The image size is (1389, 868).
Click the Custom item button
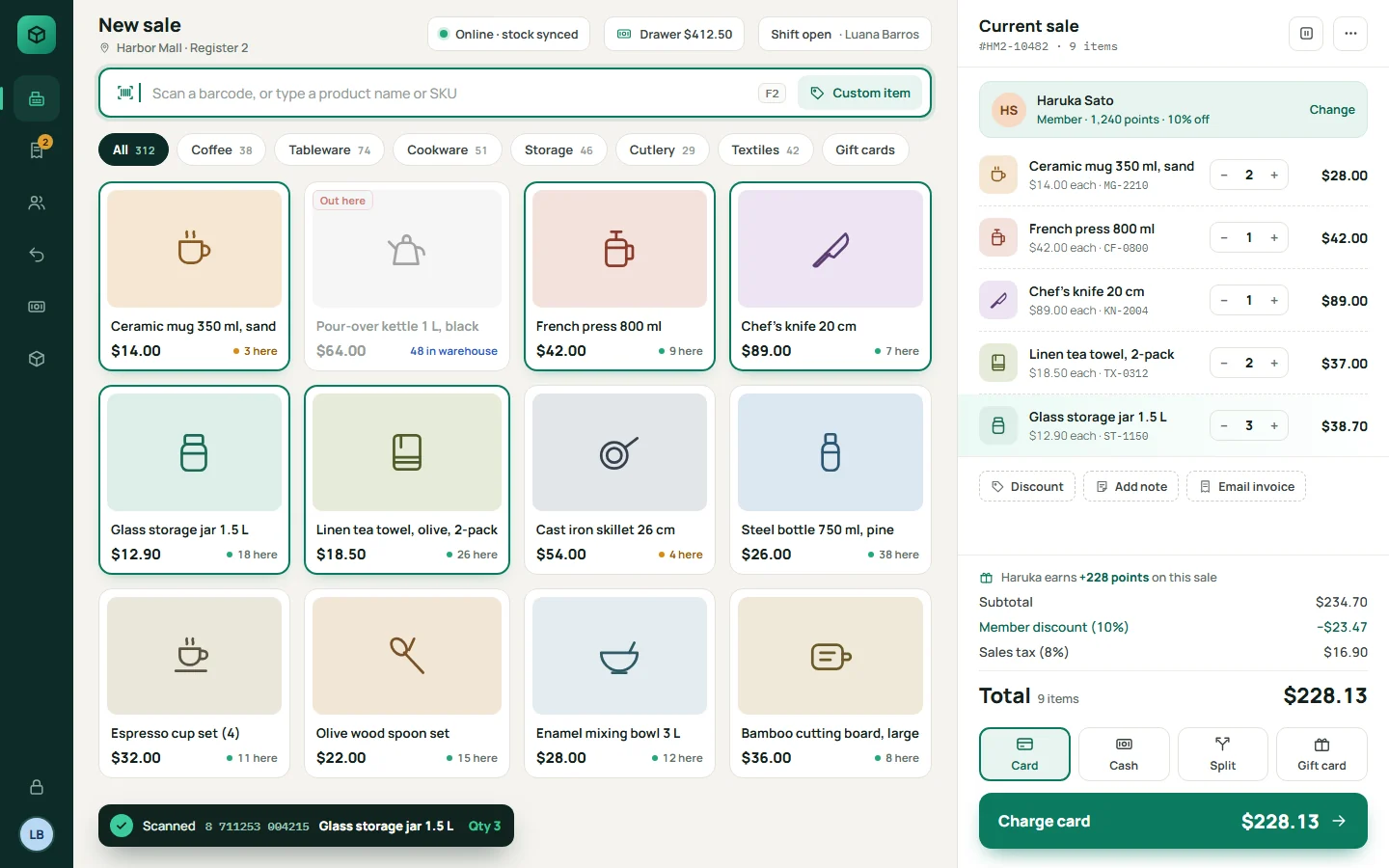point(860,93)
